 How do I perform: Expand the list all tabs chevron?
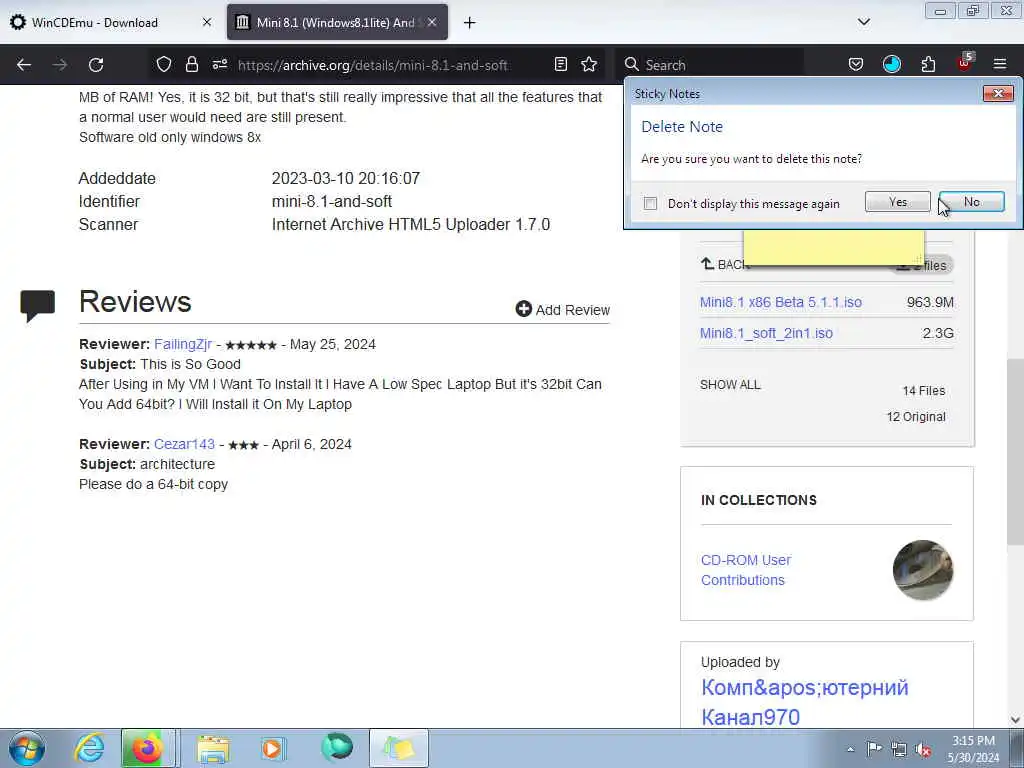pos(863,22)
